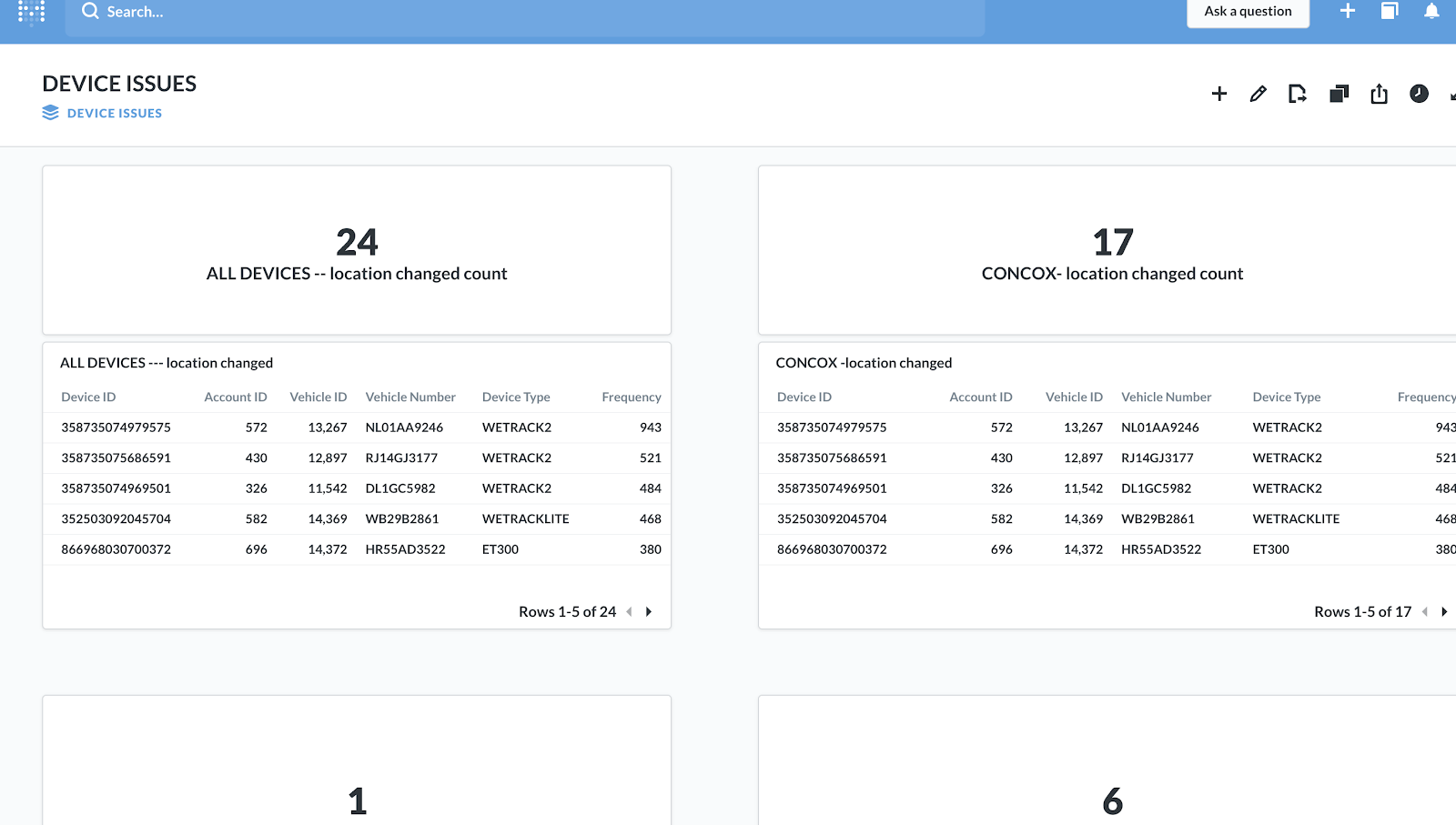1456x825 pixels.
Task: Sort CONCOX table by Vehicle Number header
Action: (x=1167, y=397)
